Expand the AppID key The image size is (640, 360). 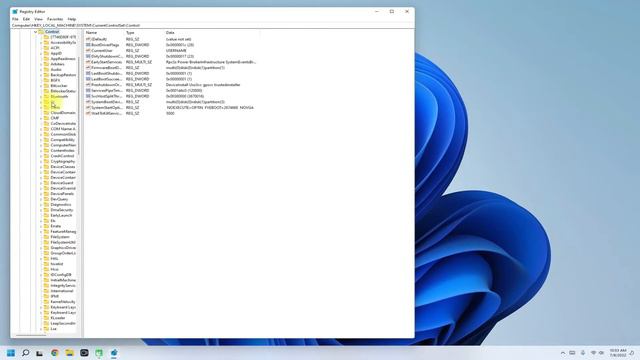[x=41, y=53]
